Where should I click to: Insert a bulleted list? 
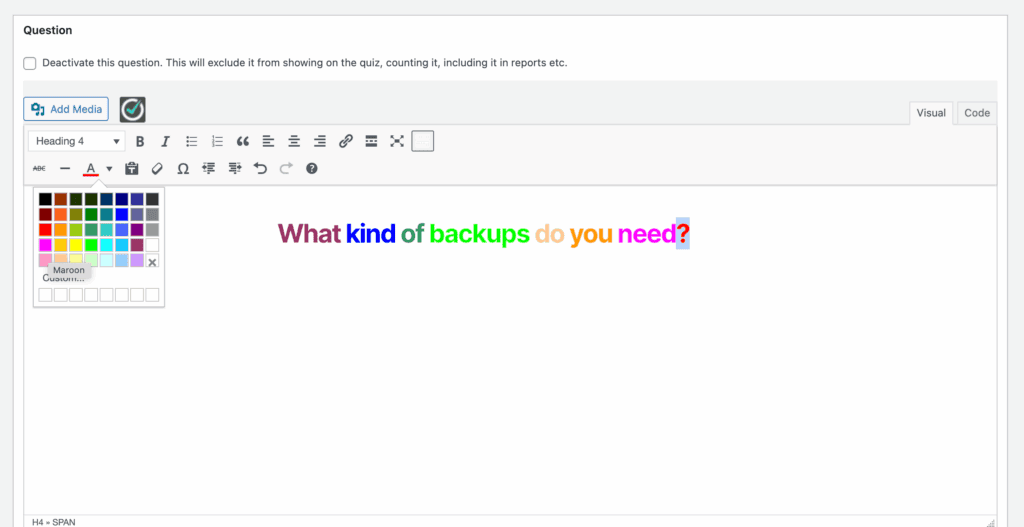click(191, 141)
